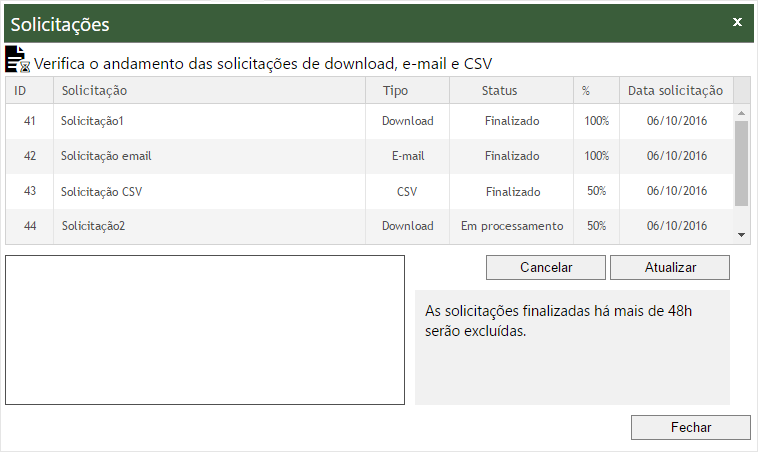Click the table's vertical scrollbar thumb
758x452 pixels.
pos(741,164)
